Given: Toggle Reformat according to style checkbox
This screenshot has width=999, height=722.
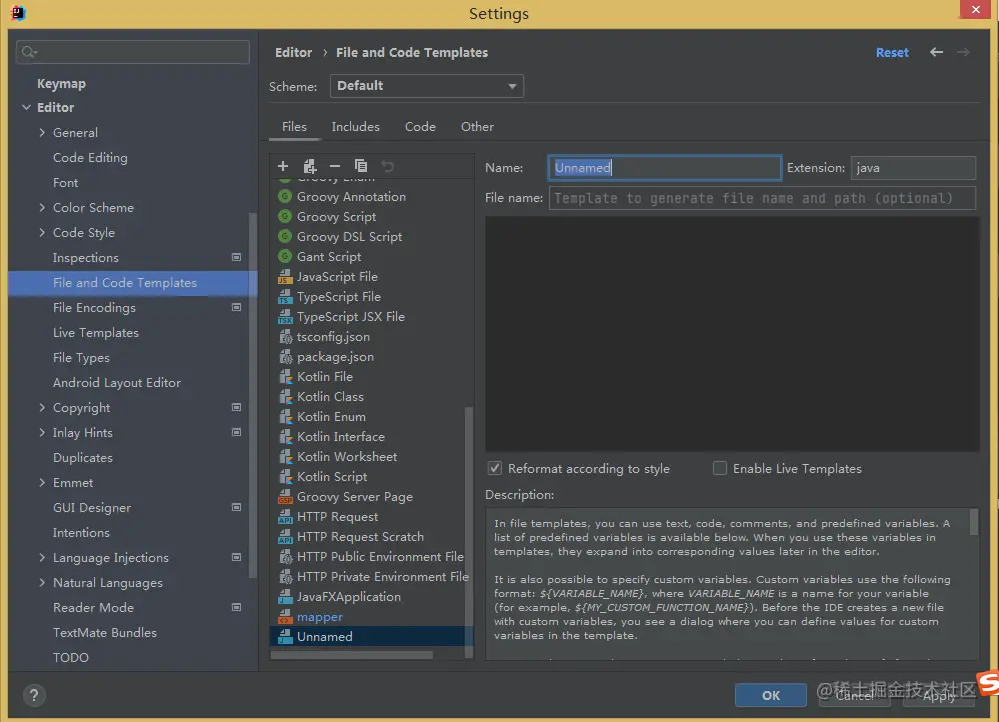Looking at the screenshot, I should (x=494, y=468).
